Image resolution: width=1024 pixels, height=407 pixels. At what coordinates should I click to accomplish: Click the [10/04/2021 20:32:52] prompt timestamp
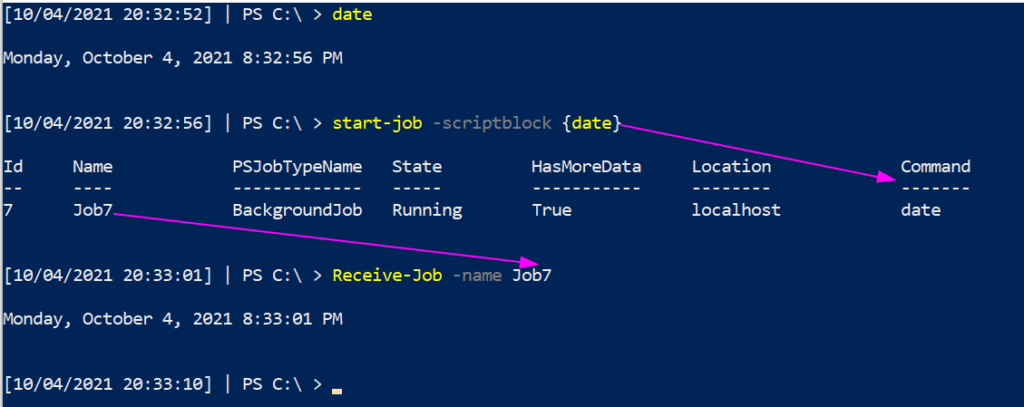107,13
